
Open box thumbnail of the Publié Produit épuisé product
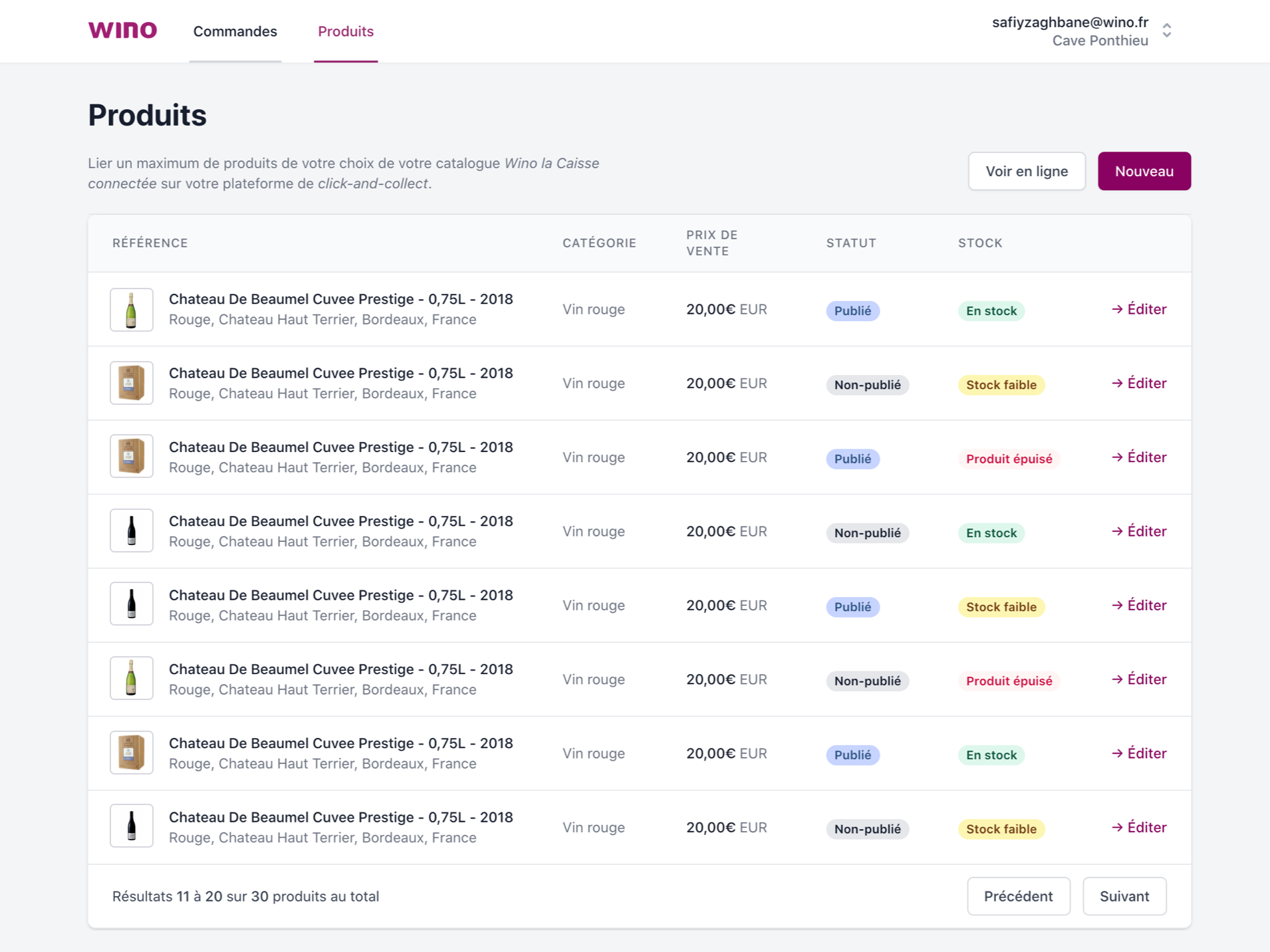tap(132, 457)
